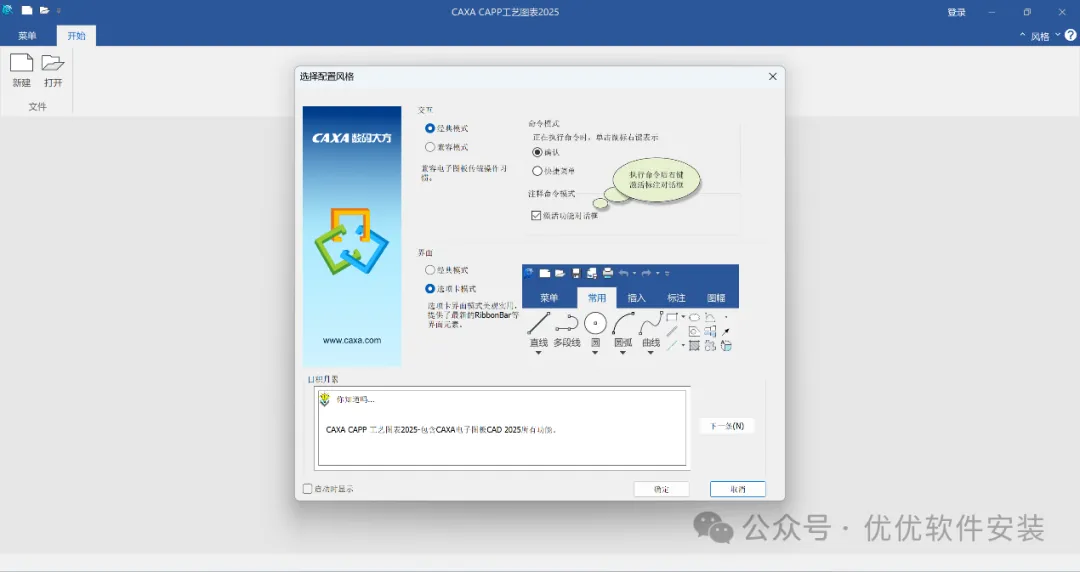Click the 新建 ribbon button
The height and width of the screenshot is (572, 1080).
point(21,70)
